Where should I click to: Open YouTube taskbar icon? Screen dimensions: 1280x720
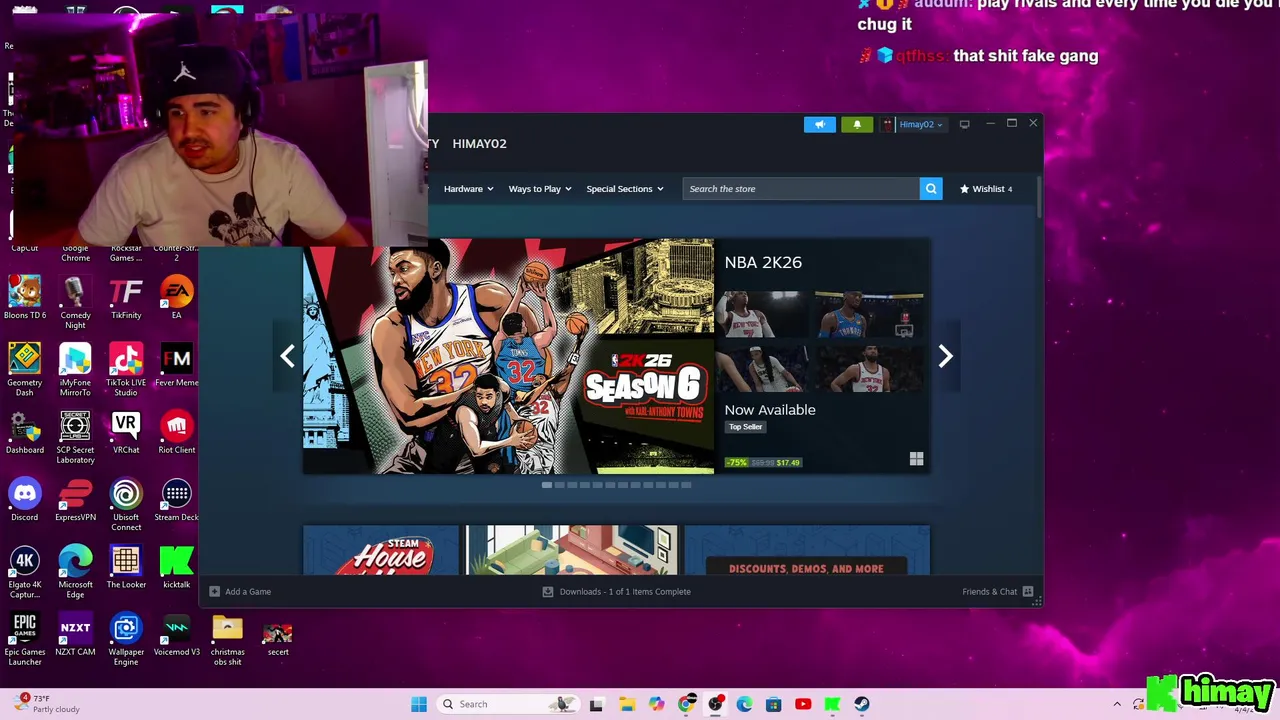coord(803,704)
